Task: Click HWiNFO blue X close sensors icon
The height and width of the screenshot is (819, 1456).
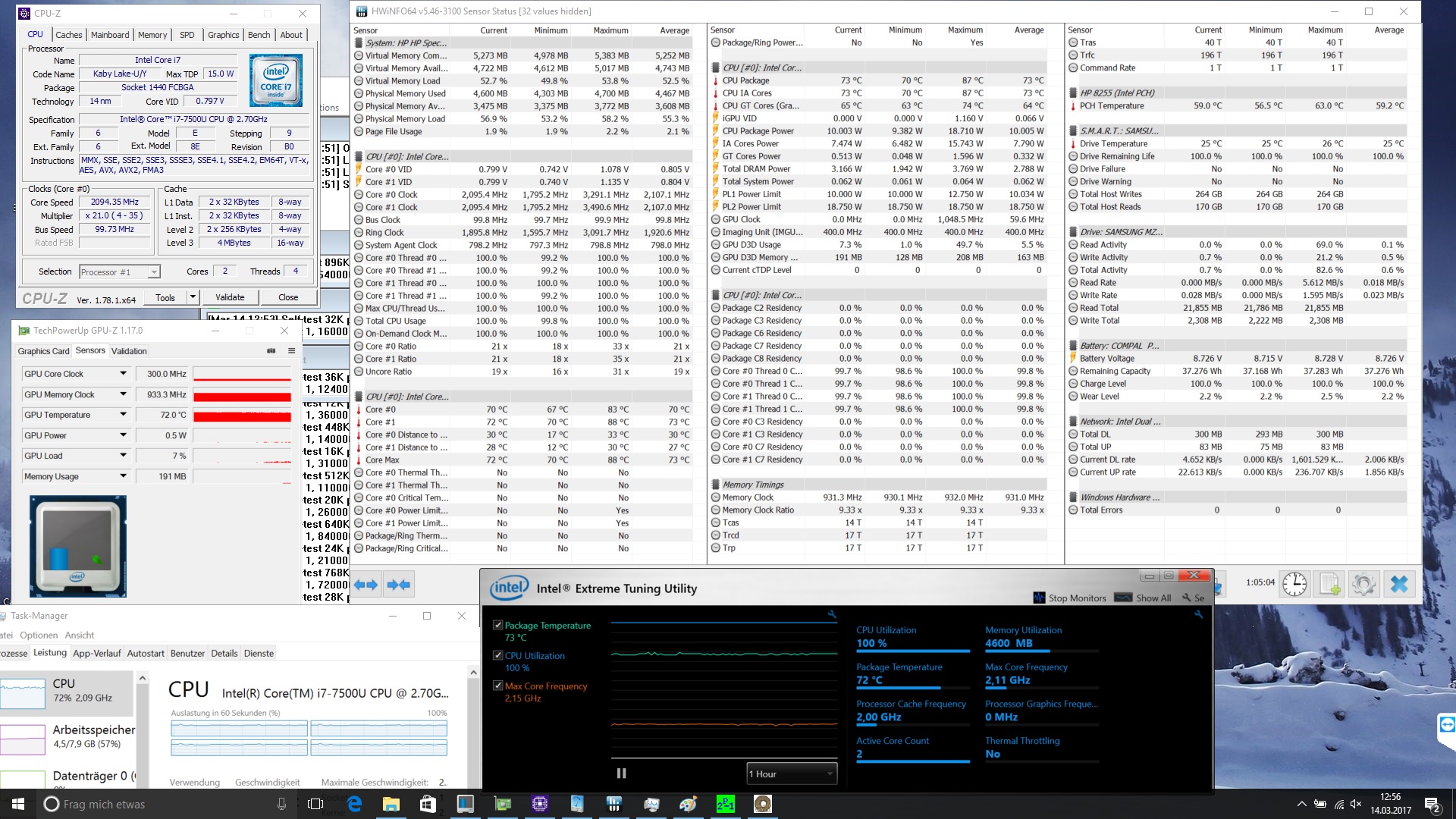Action: [1399, 584]
